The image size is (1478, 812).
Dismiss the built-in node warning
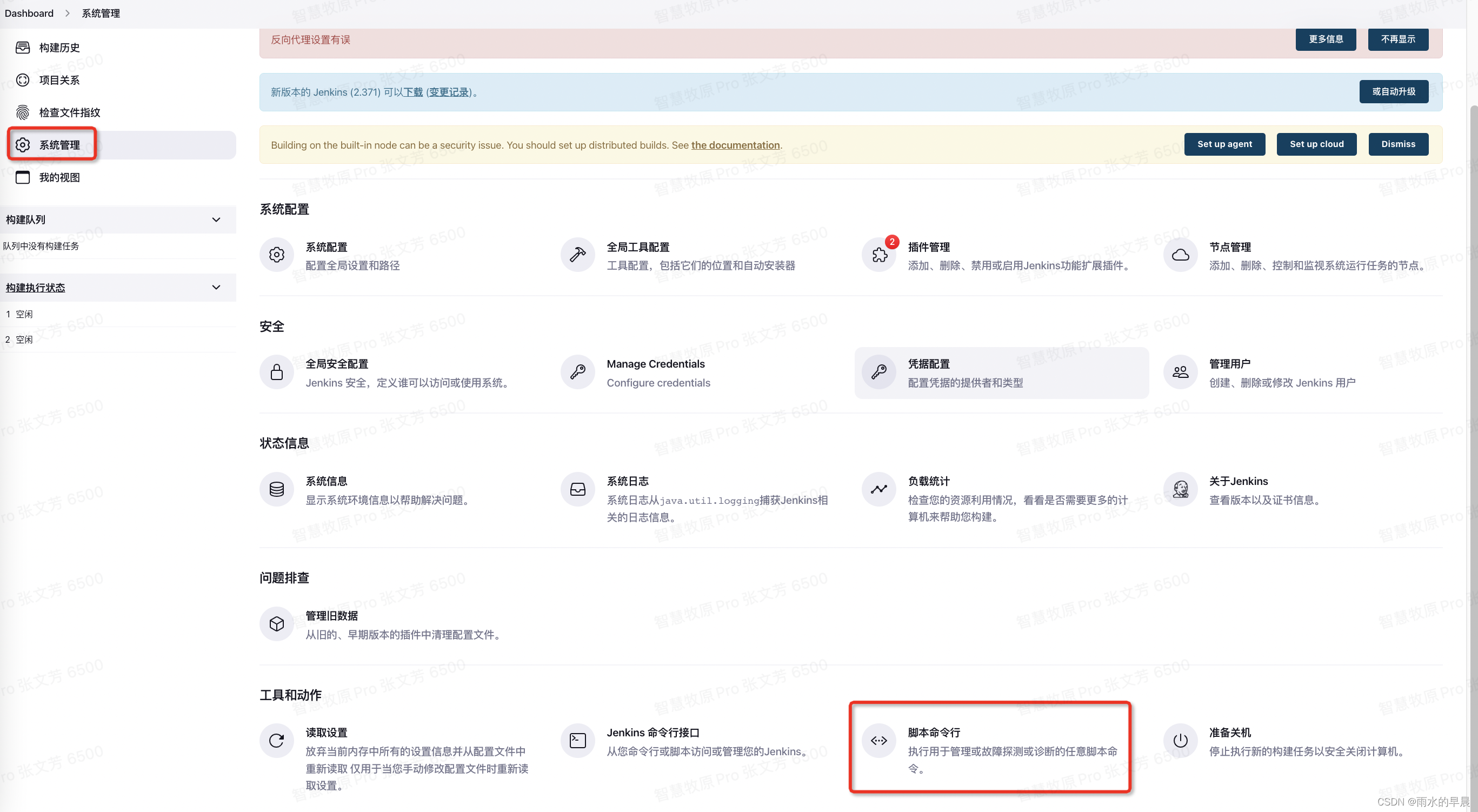coord(1397,144)
